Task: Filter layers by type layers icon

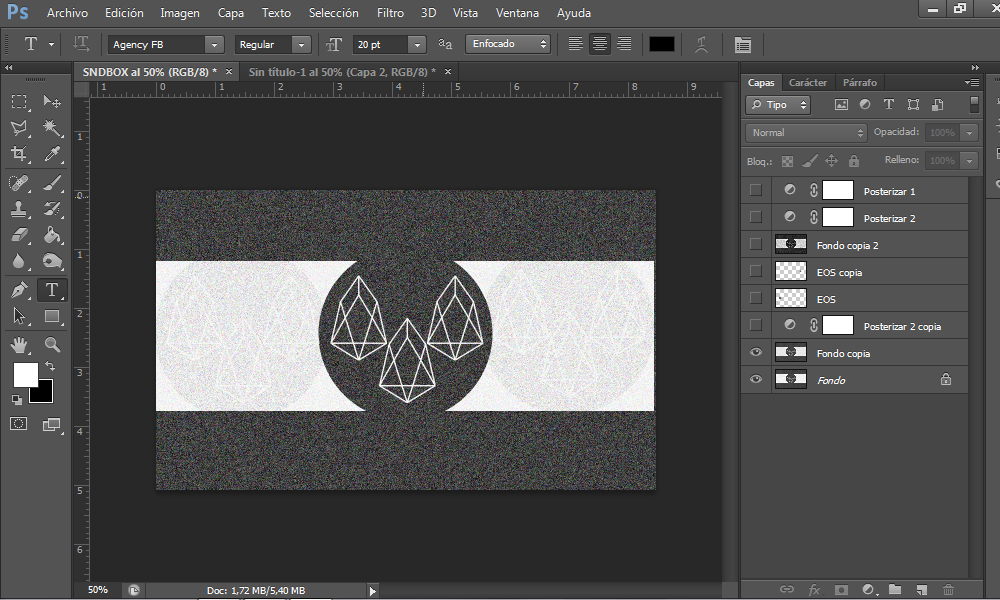Action: coord(888,105)
